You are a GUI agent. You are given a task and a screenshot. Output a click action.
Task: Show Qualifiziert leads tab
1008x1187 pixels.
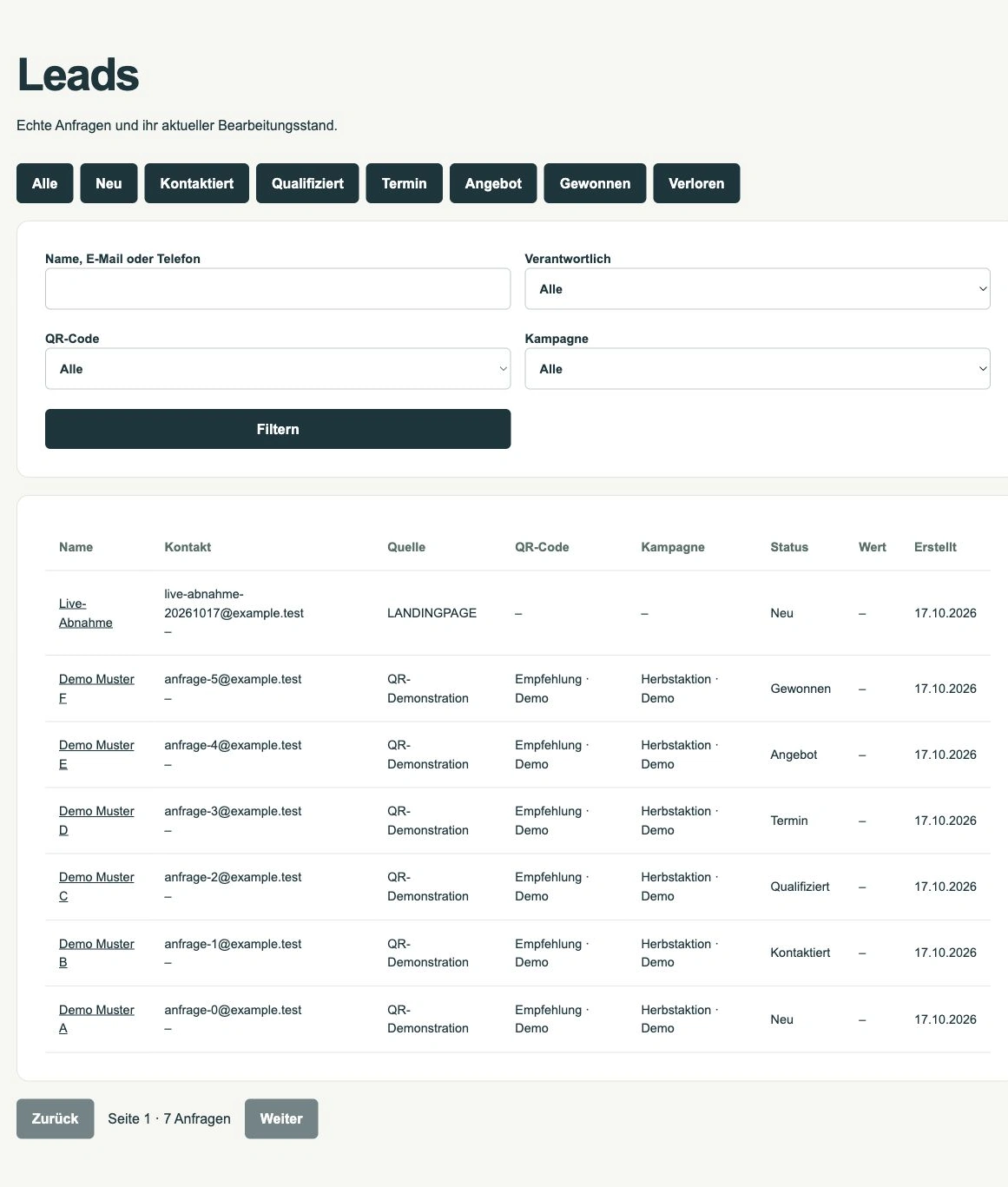(307, 183)
